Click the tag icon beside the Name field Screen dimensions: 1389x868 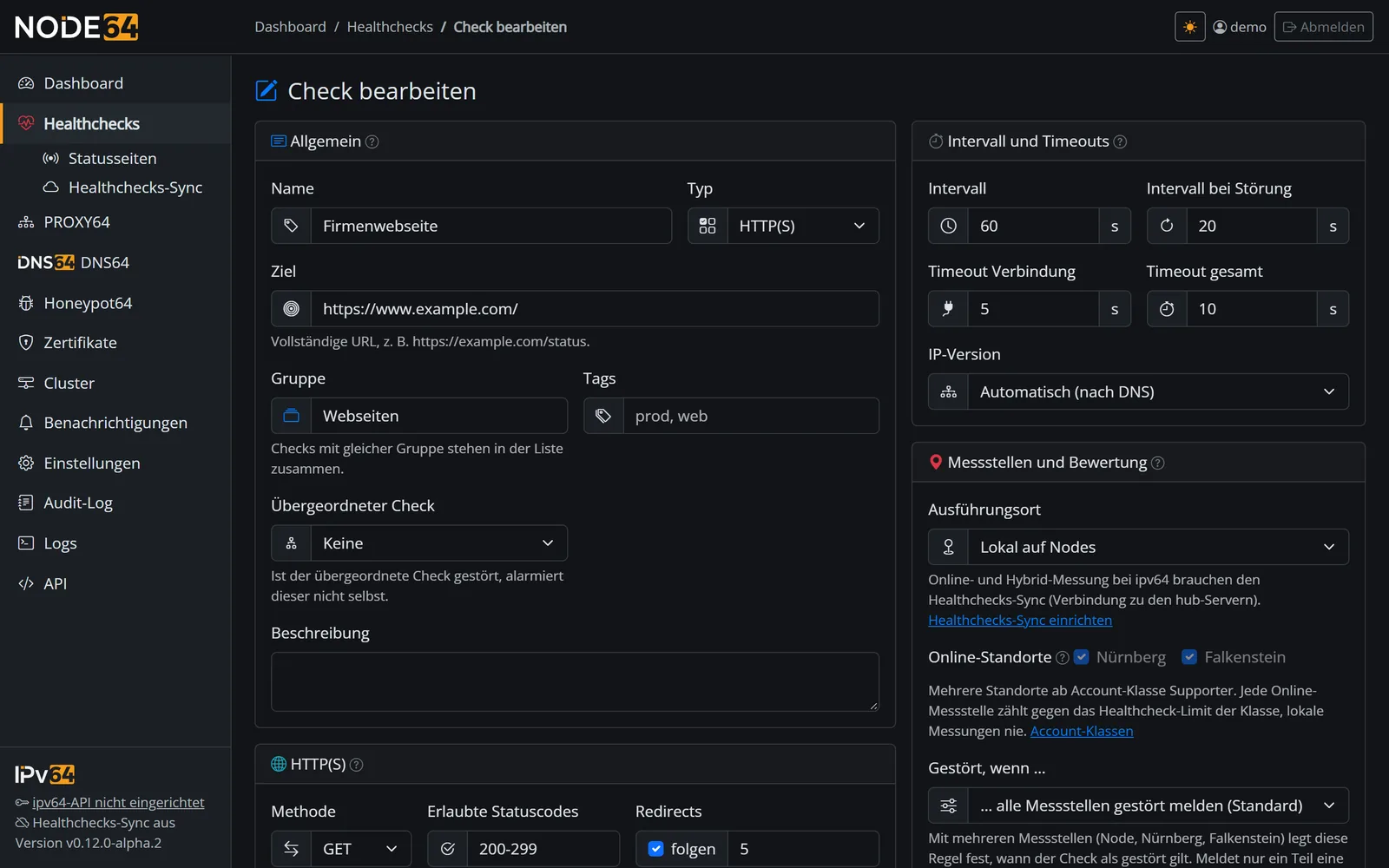pyautogui.click(x=292, y=226)
